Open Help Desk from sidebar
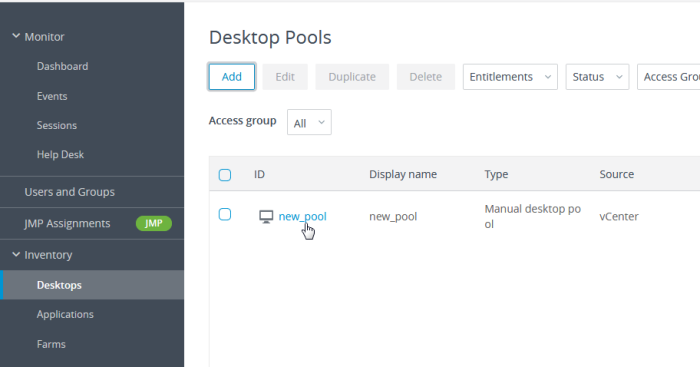The width and height of the screenshot is (700, 367). coord(60,154)
